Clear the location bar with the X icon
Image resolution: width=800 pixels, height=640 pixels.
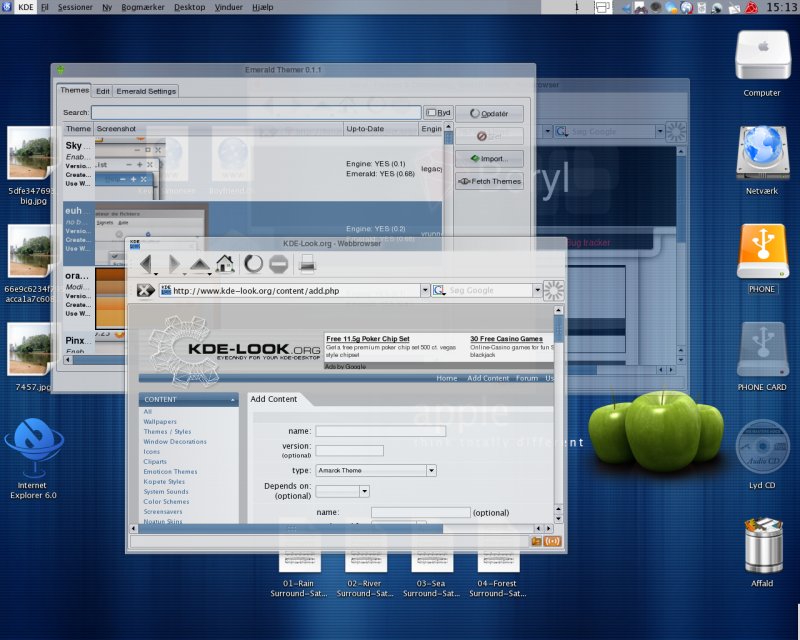(145, 290)
